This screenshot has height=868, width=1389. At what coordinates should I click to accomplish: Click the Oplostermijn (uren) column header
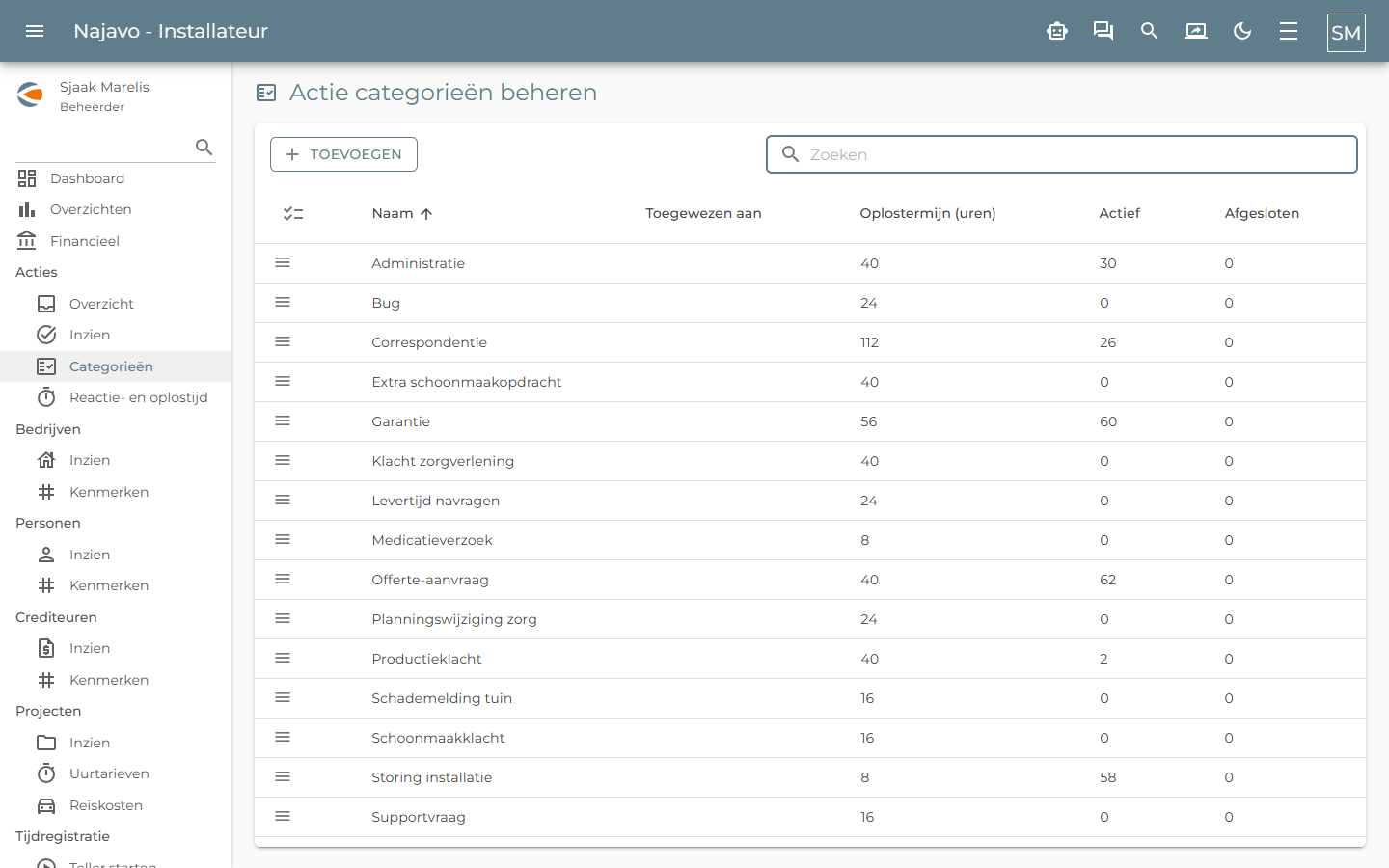(x=928, y=213)
